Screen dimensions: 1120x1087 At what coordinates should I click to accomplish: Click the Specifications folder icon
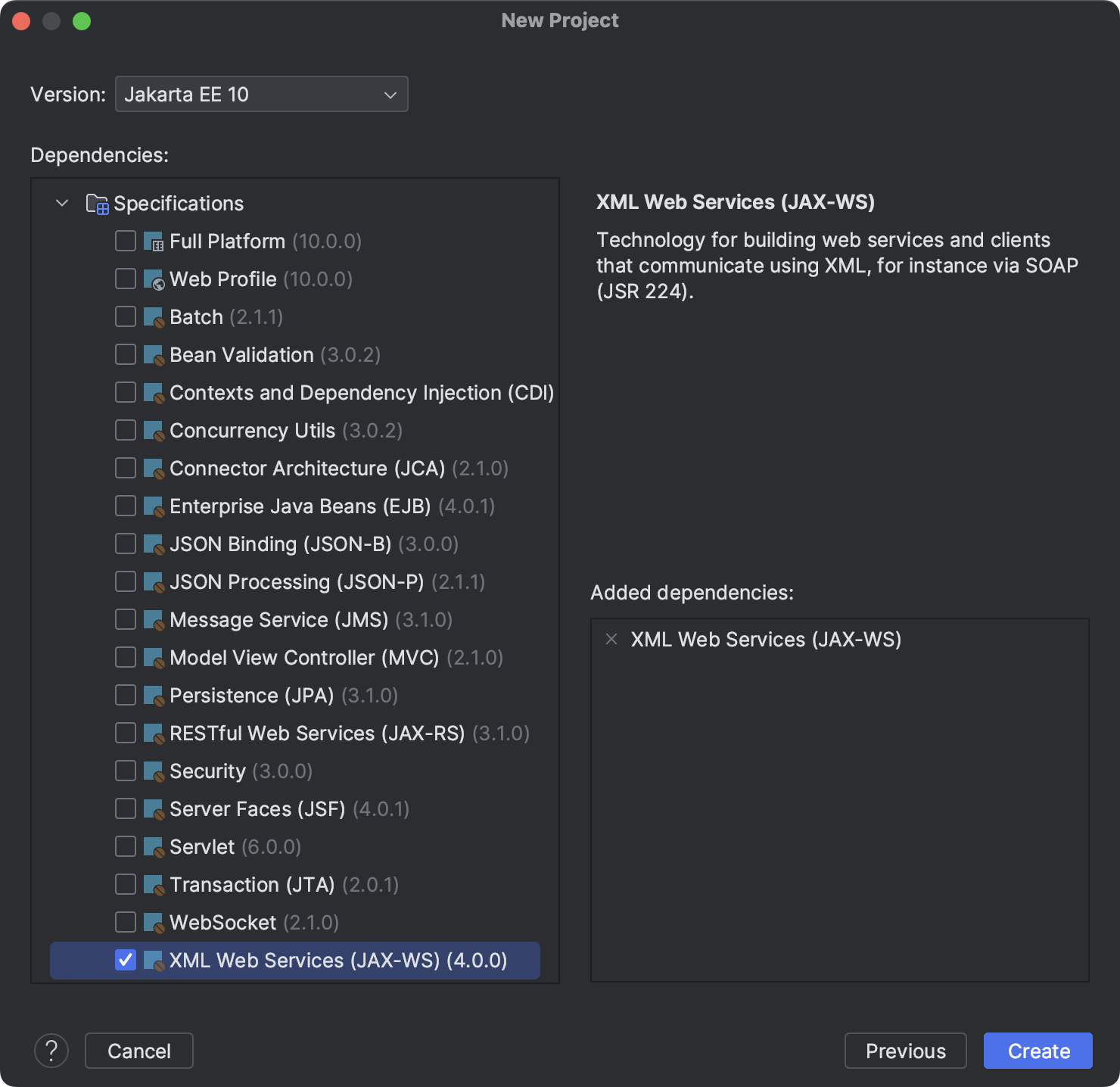(x=97, y=203)
